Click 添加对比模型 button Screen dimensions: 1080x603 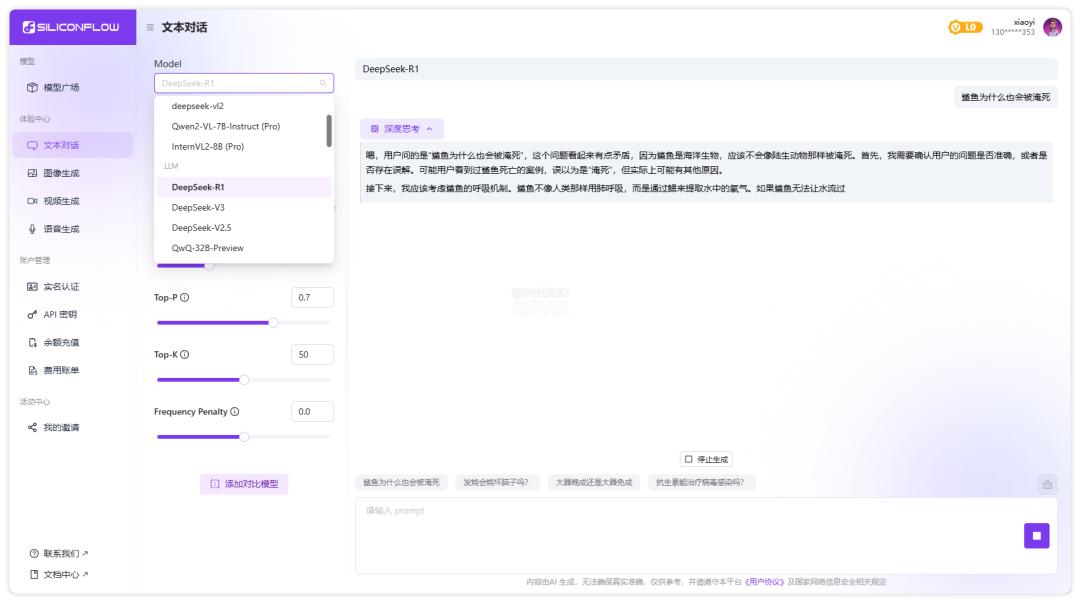click(244, 484)
